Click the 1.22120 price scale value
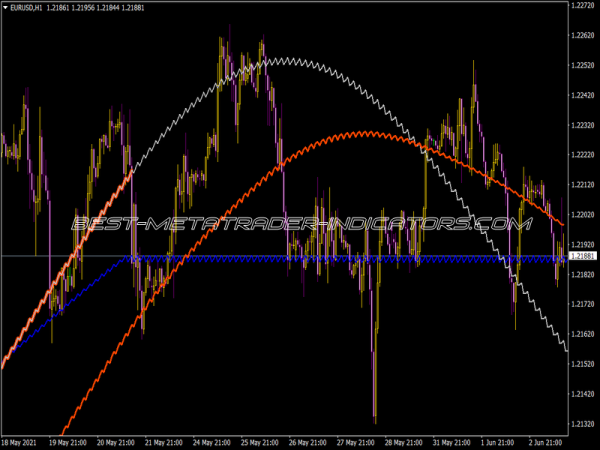 click(584, 184)
